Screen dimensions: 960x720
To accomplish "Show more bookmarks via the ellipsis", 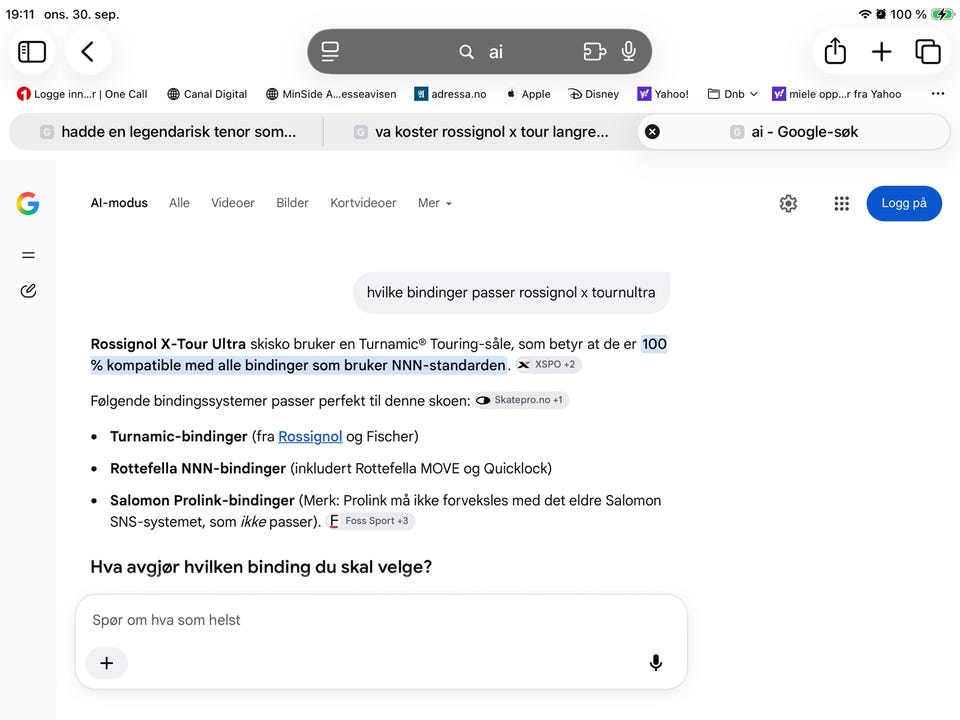I will click(937, 94).
